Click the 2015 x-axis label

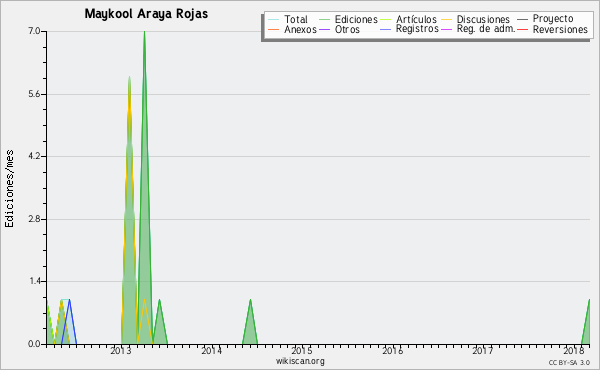pos(302,350)
